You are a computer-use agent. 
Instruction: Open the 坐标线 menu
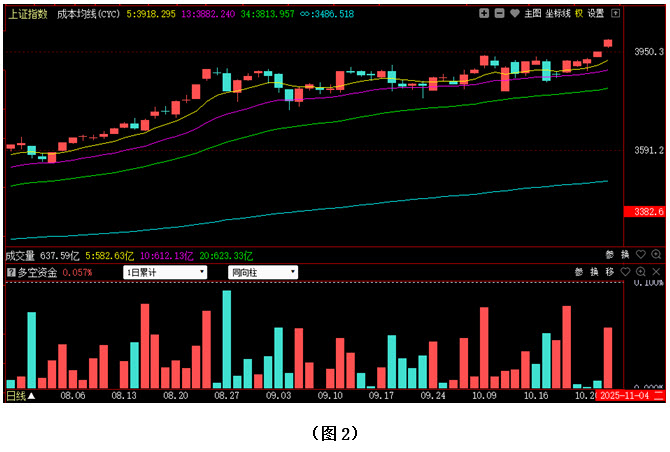[x=557, y=14]
